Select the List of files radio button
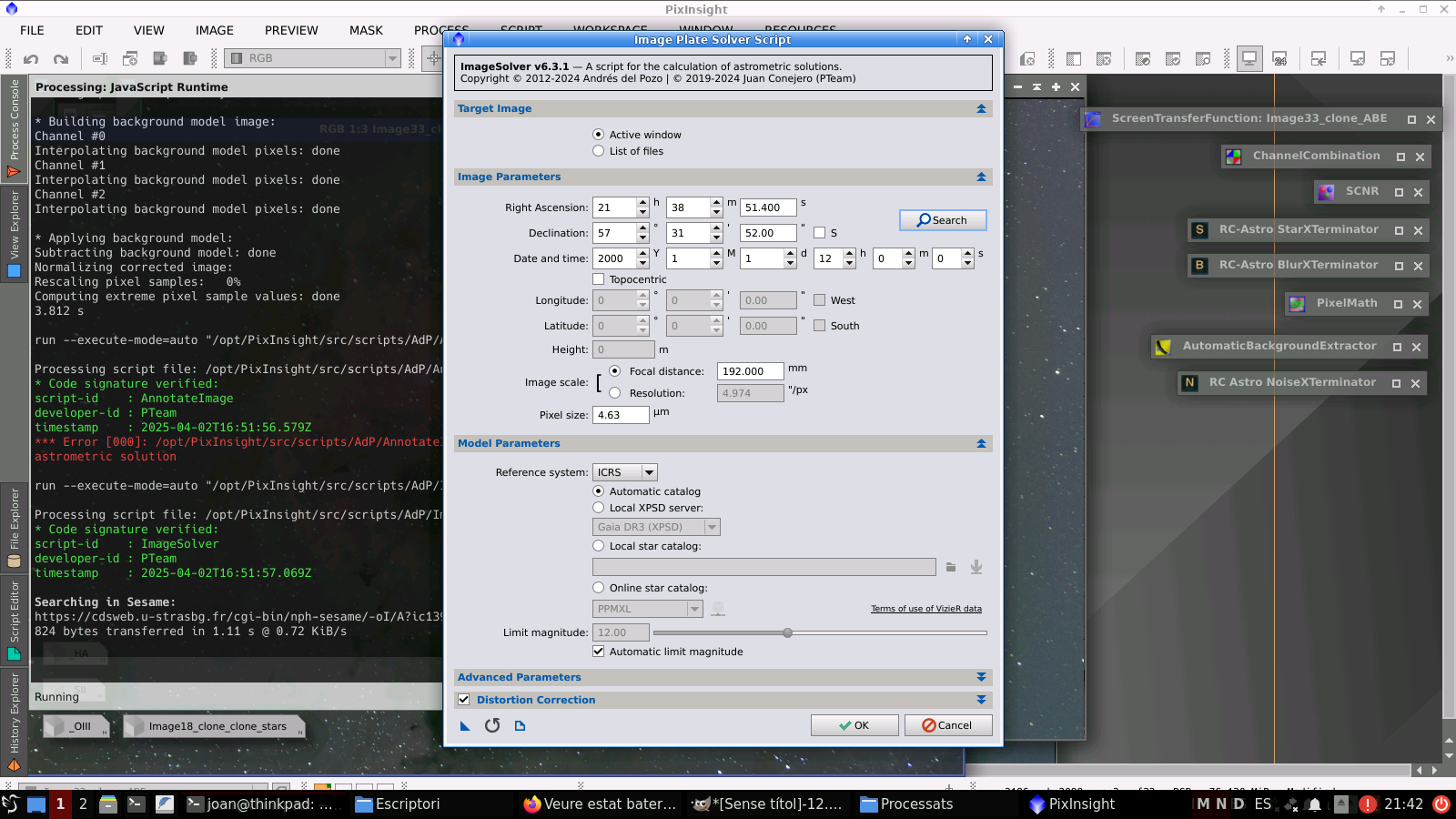 599,151
